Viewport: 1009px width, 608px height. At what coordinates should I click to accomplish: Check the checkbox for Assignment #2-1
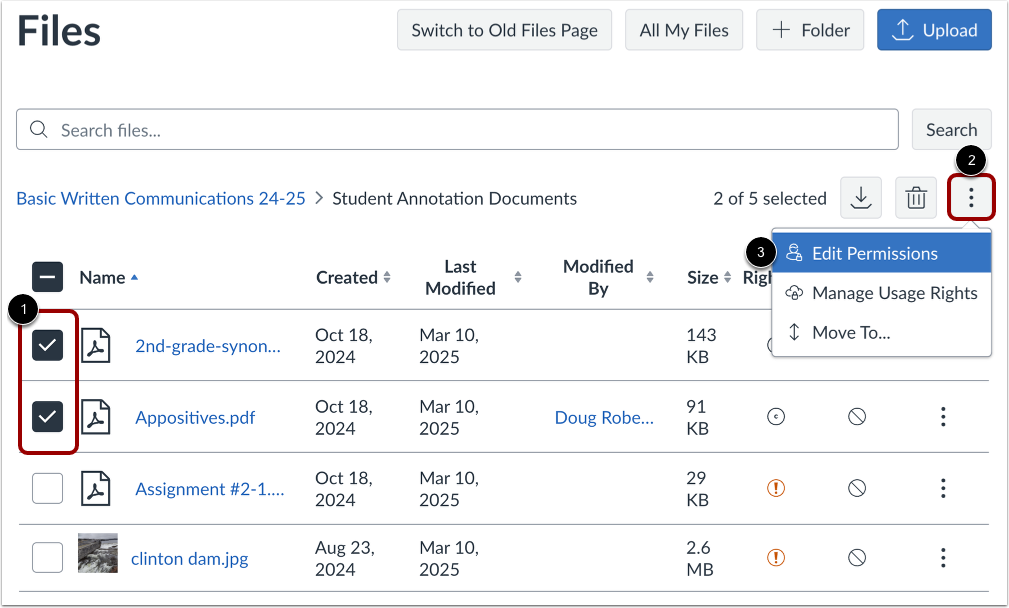point(47,488)
